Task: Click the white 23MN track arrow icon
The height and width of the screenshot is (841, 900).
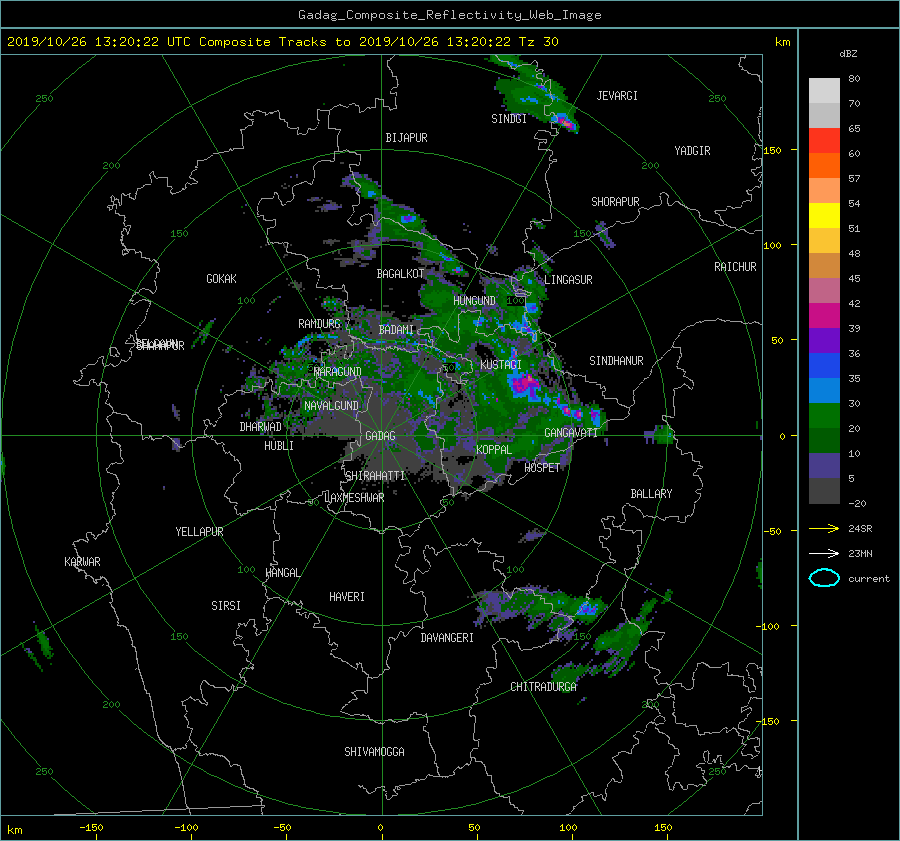Action: [824, 553]
